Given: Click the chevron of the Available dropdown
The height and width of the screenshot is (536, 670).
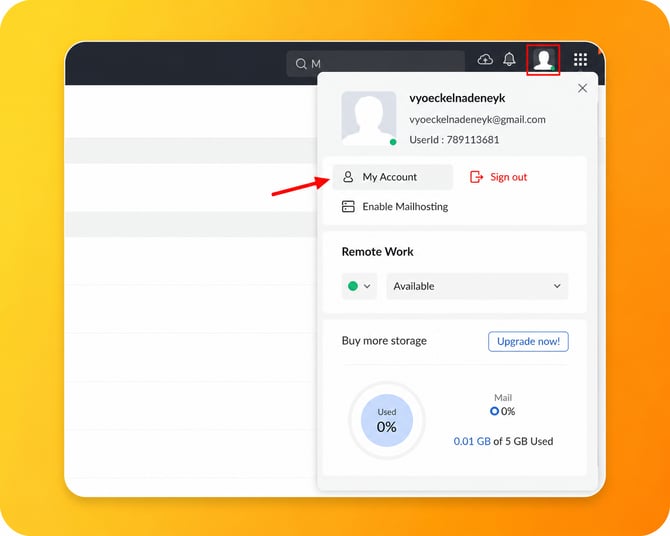Looking at the screenshot, I should coord(557,286).
